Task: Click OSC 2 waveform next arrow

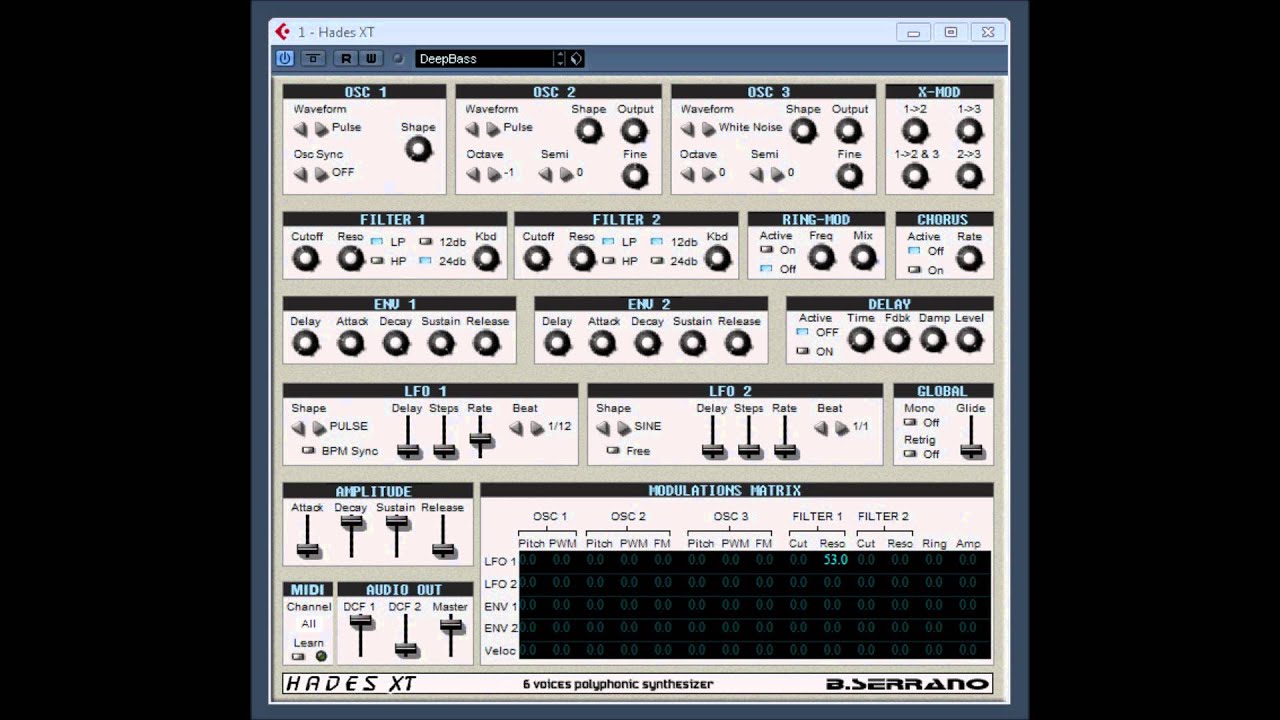Action: (x=493, y=129)
